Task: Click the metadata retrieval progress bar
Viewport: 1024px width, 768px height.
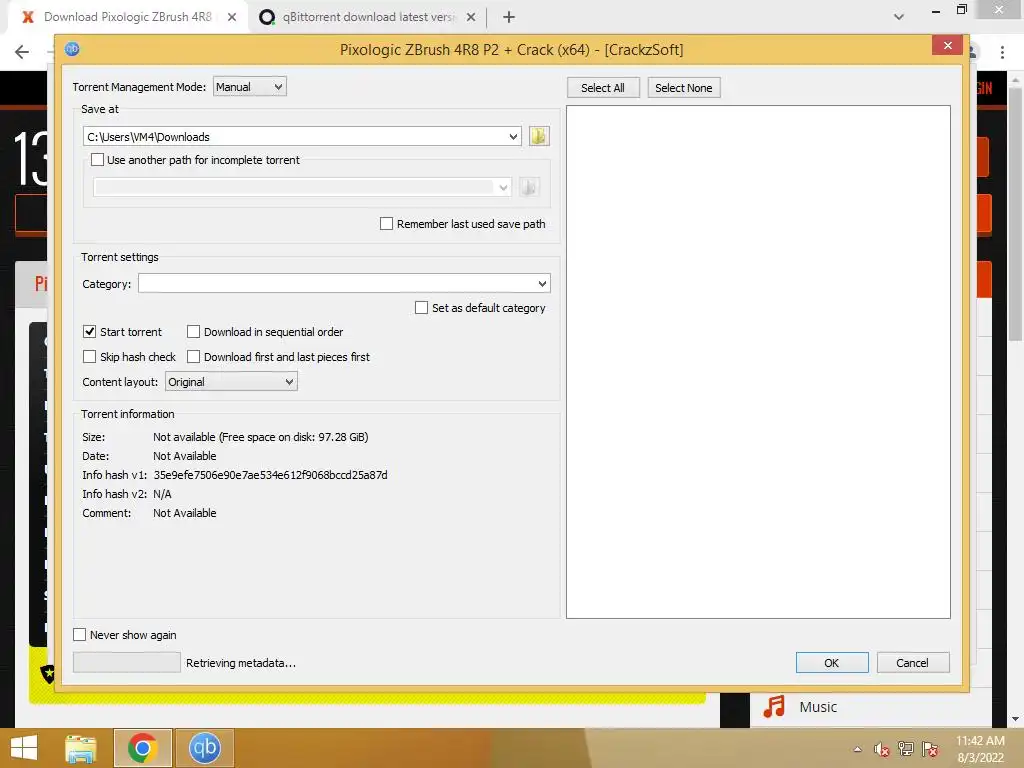Action: 127,662
